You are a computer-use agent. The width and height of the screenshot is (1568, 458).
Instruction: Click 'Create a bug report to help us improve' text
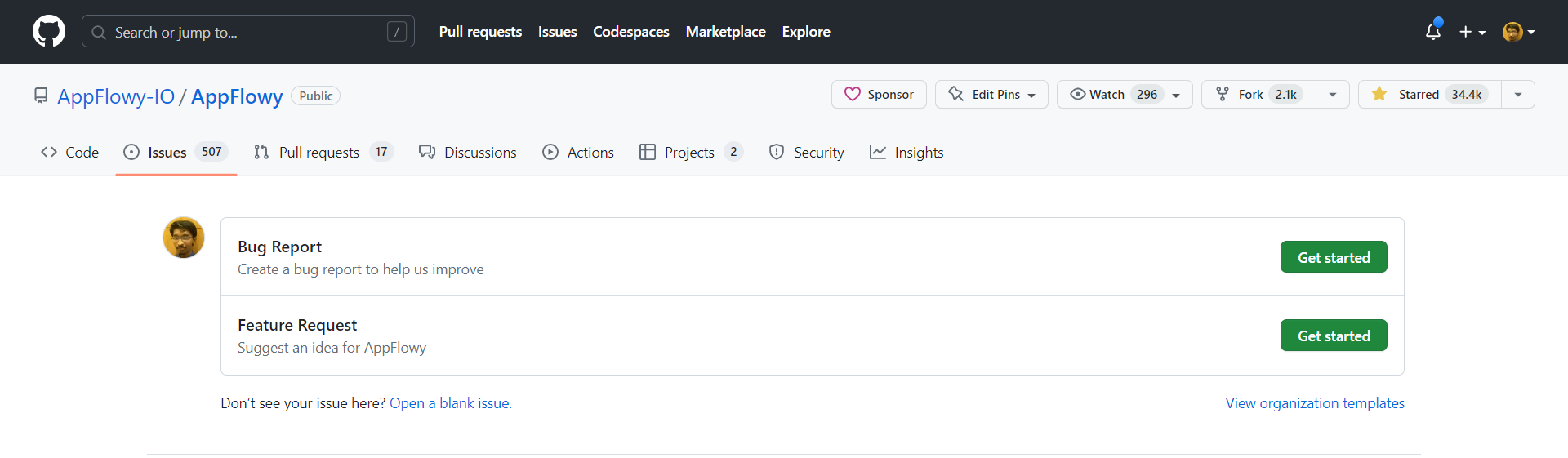(x=360, y=269)
